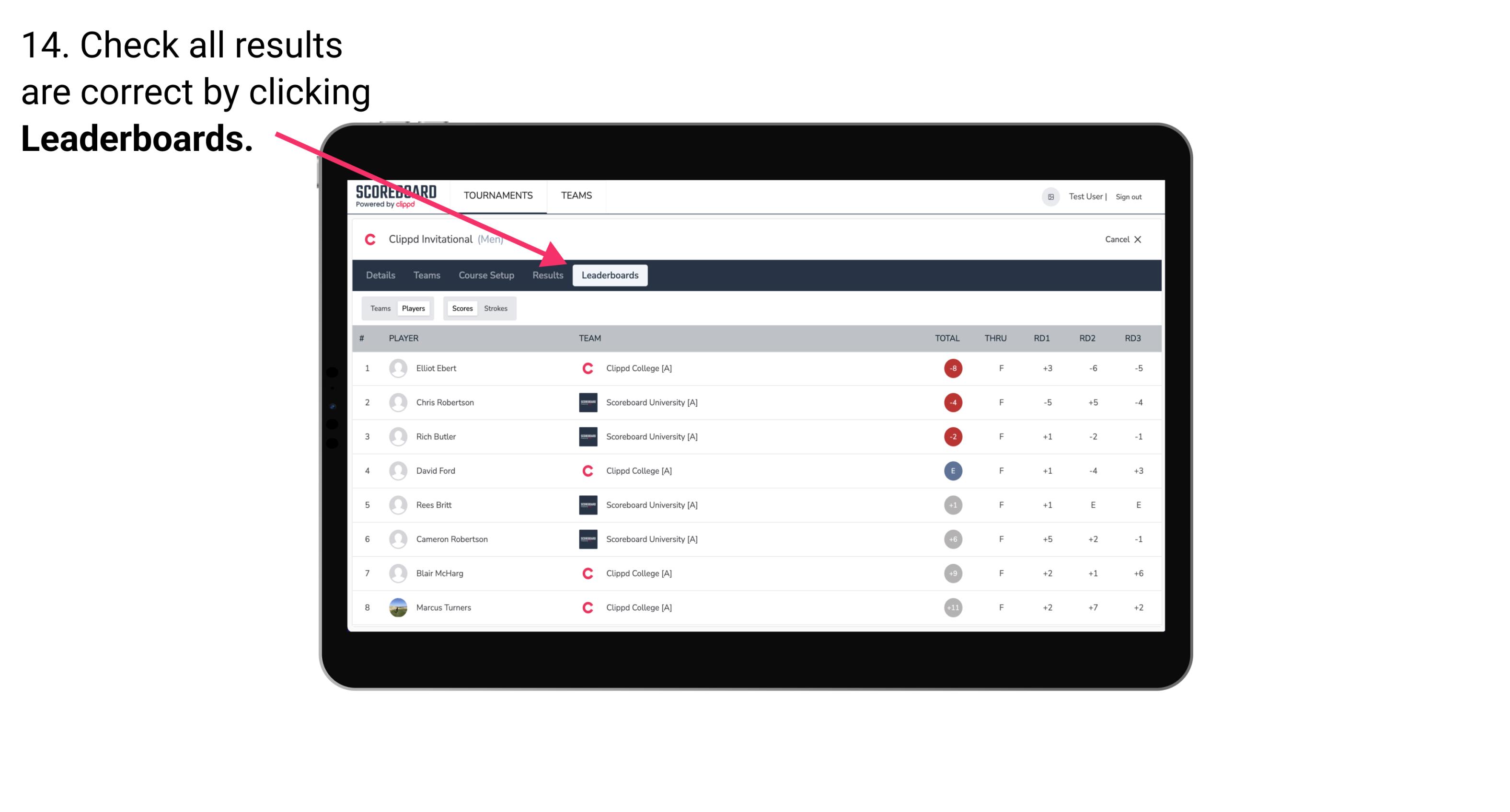
Task: Click the Scores filter button
Action: pyautogui.click(x=462, y=308)
